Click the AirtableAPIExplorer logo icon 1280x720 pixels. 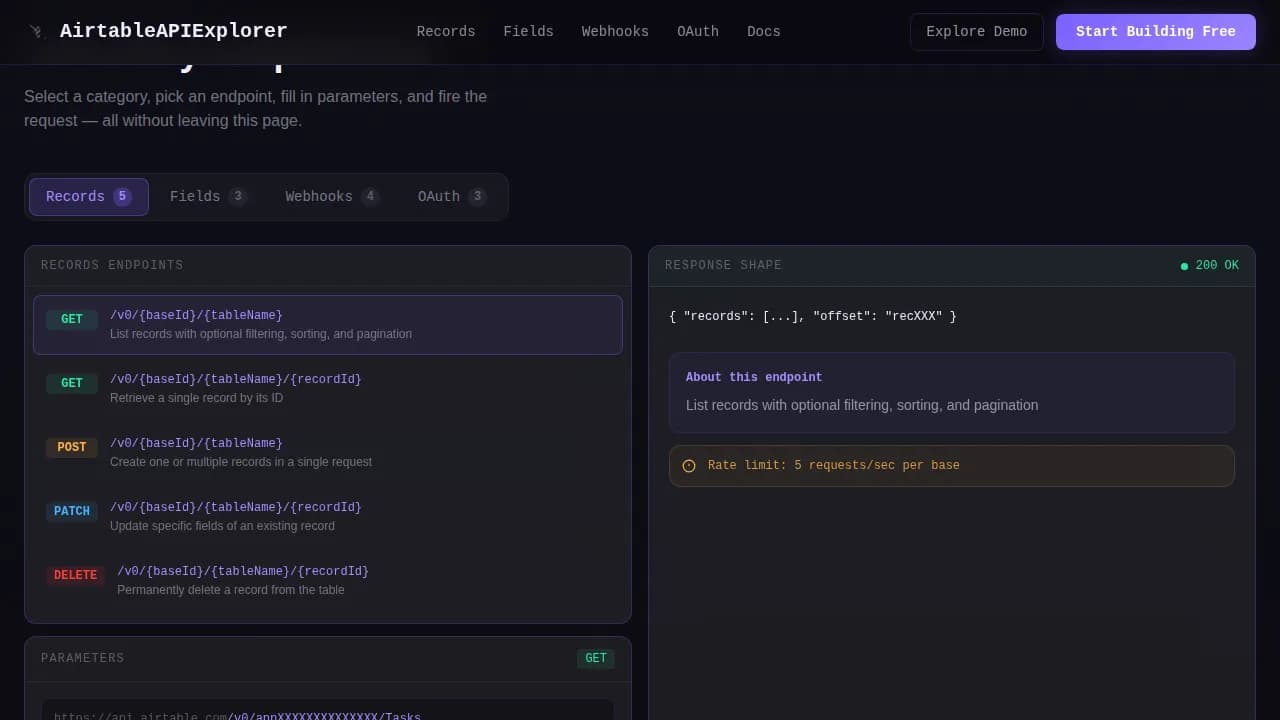point(37,31)
